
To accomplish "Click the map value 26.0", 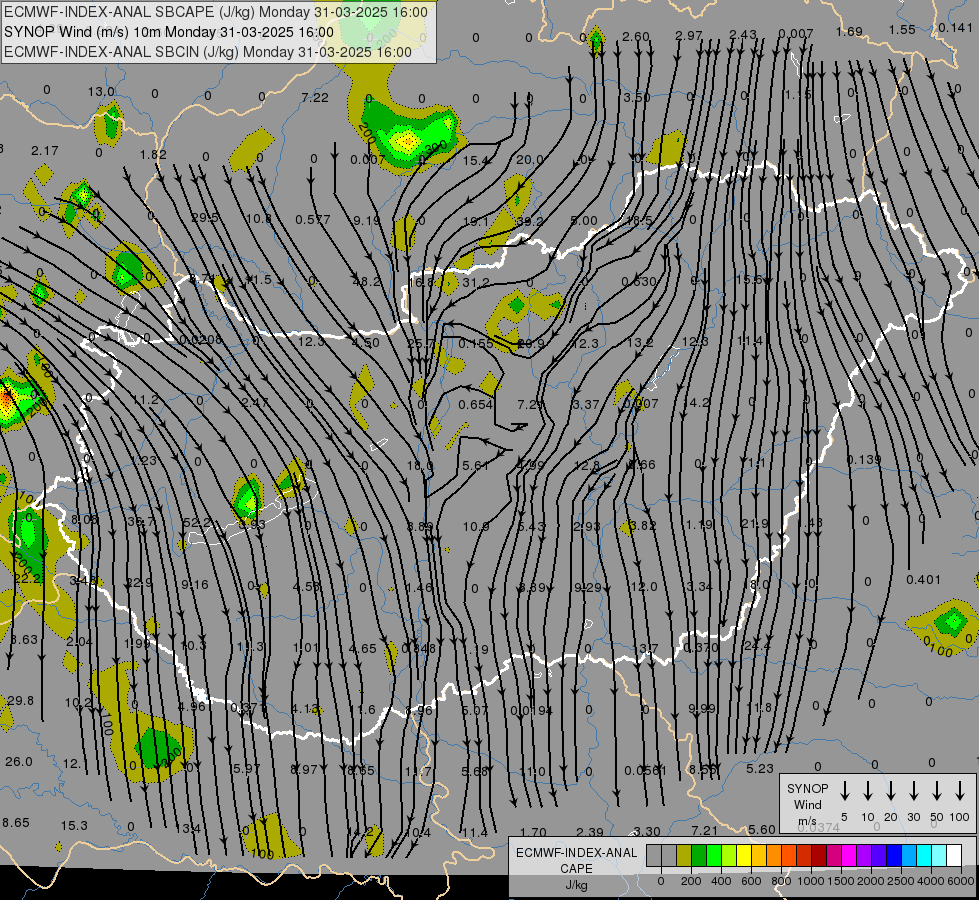I will pos(19,761).
